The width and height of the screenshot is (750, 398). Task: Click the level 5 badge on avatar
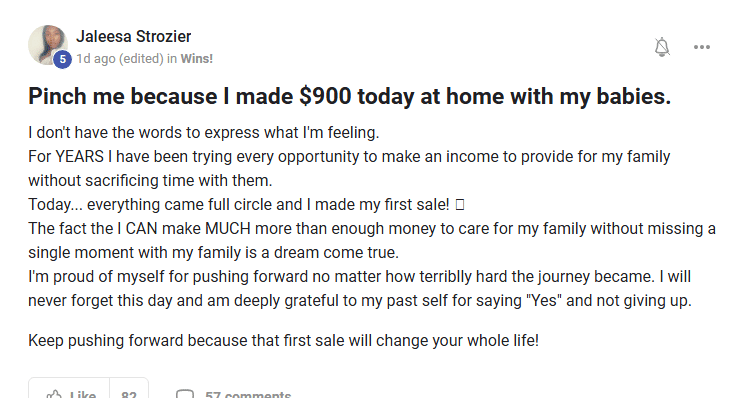pos(62,59)
